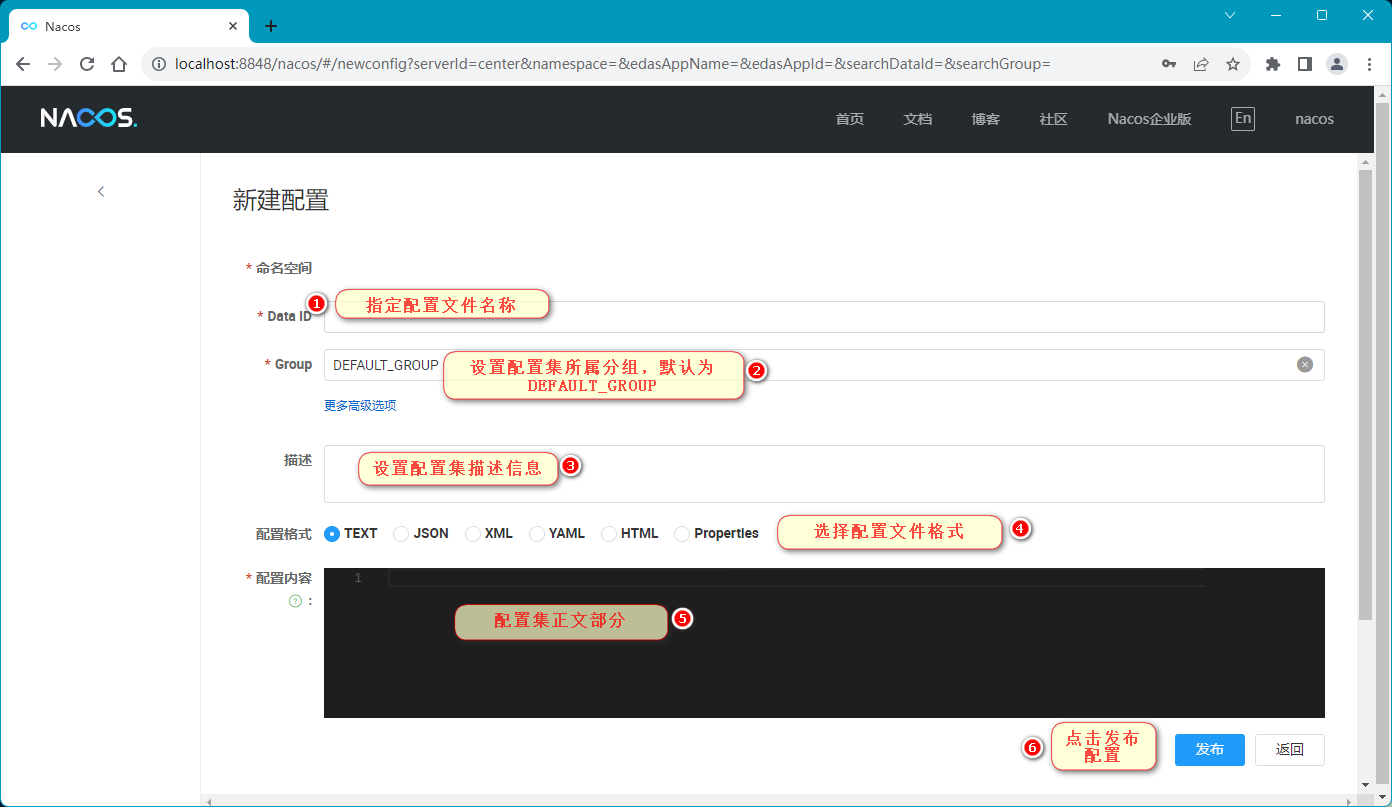Open Chrome three-dot menu
This screenshot has width=1392, height=807.
pos(1369,64)
